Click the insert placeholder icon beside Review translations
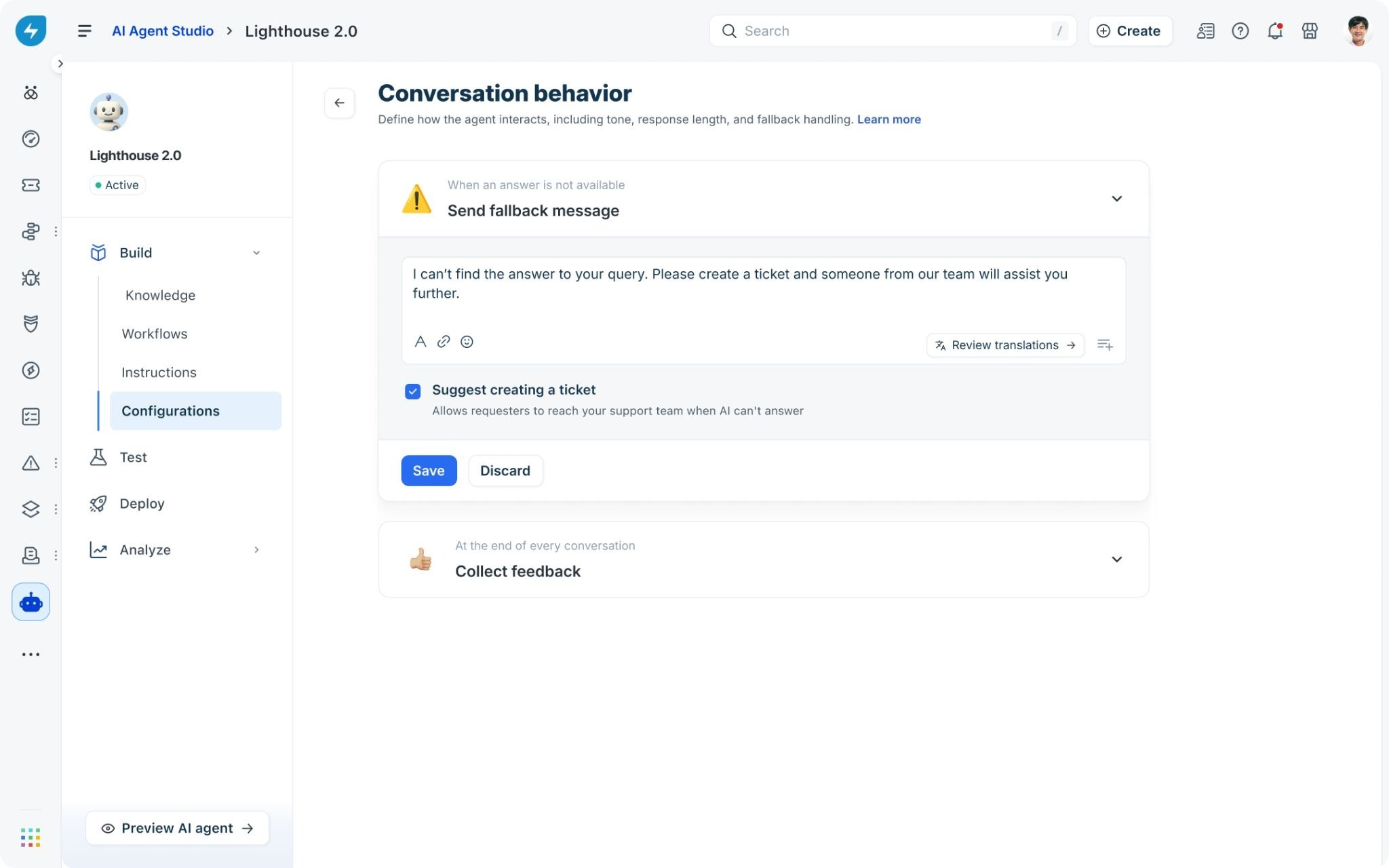 pyautogui.click(x=1105, y=345)
